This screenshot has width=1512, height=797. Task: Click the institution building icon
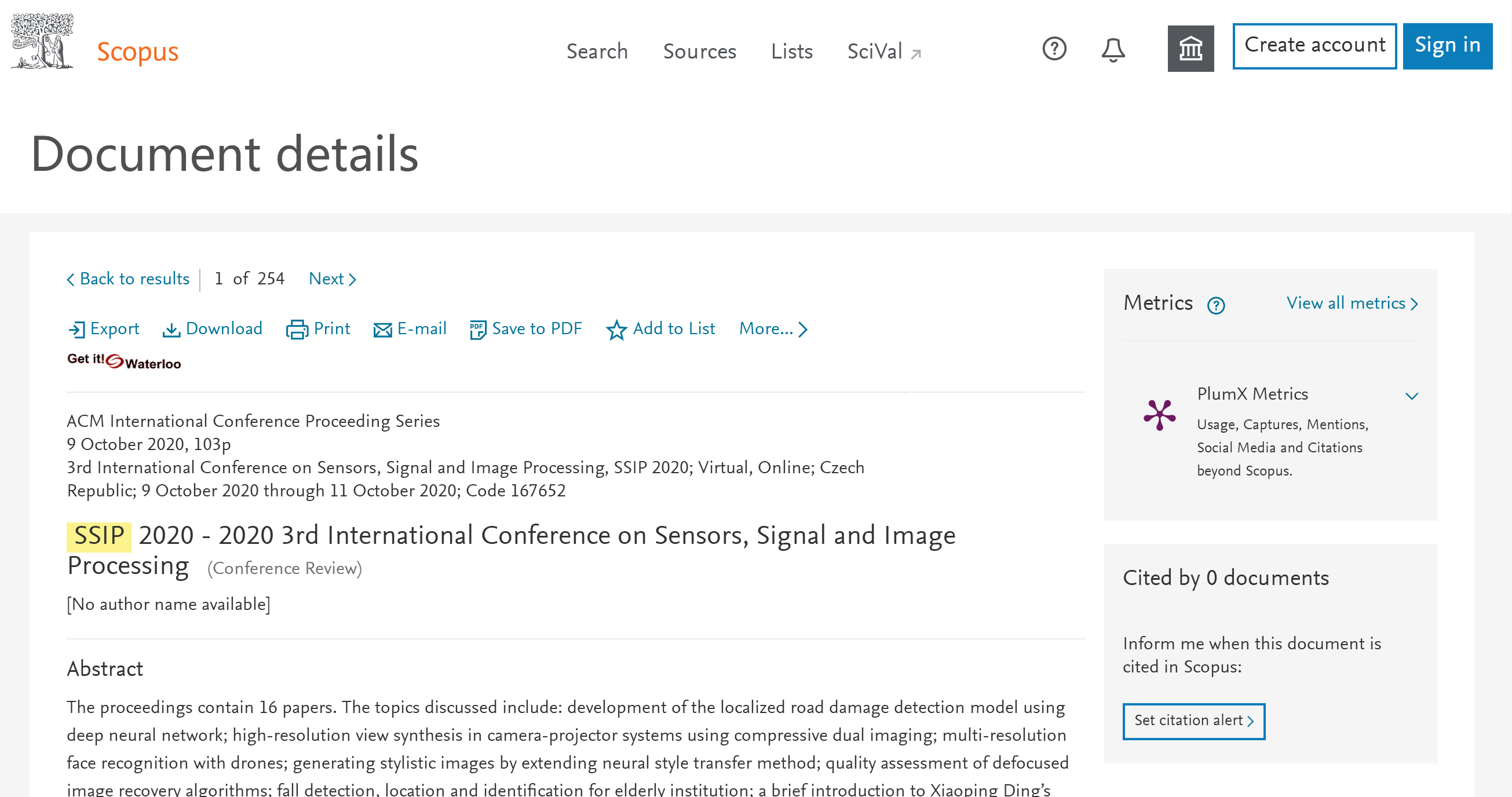click(1190, 49)
